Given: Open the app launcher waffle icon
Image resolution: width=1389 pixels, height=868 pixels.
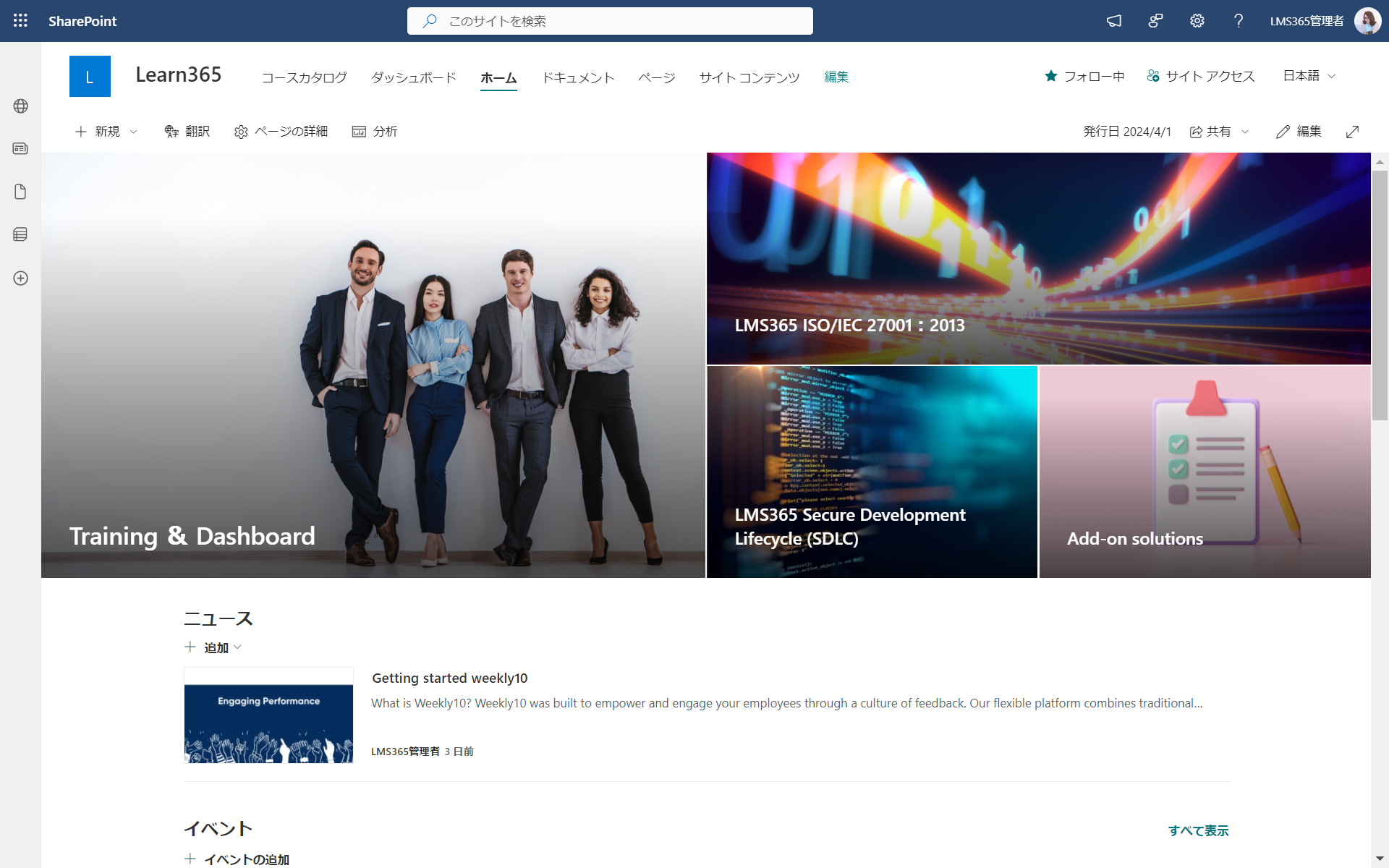Looking at the screenshot, I should 20,21.
